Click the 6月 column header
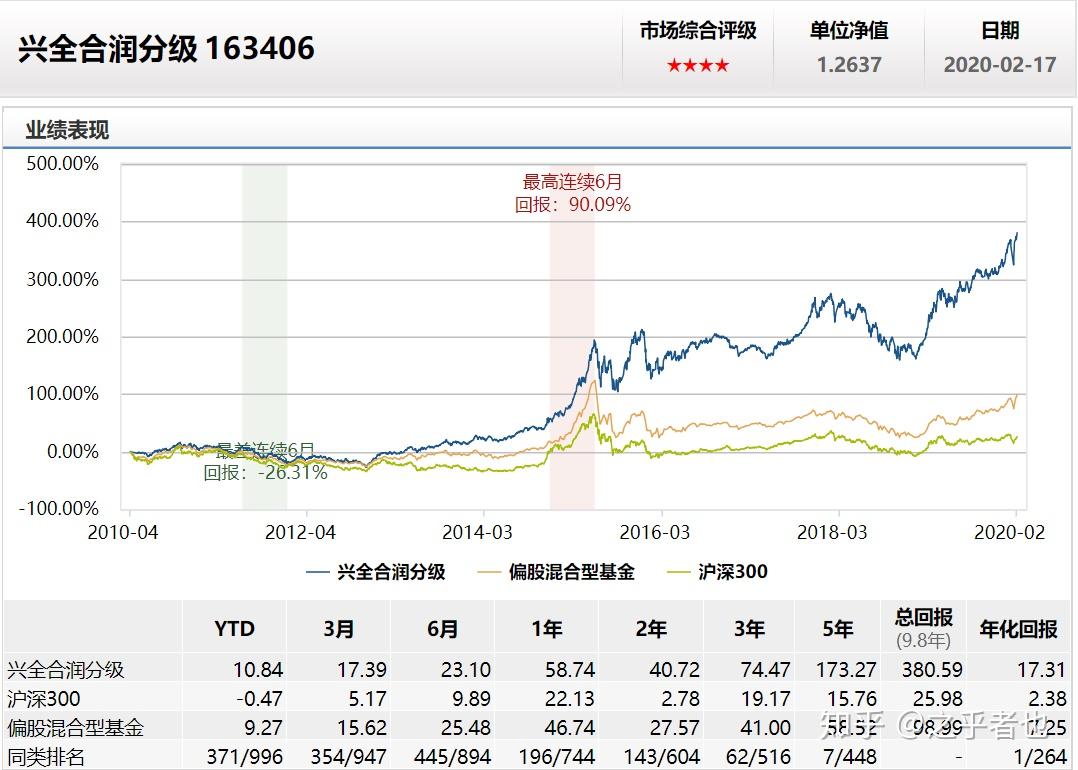This screenshot has width=1078, height=770. pos(443,629)
